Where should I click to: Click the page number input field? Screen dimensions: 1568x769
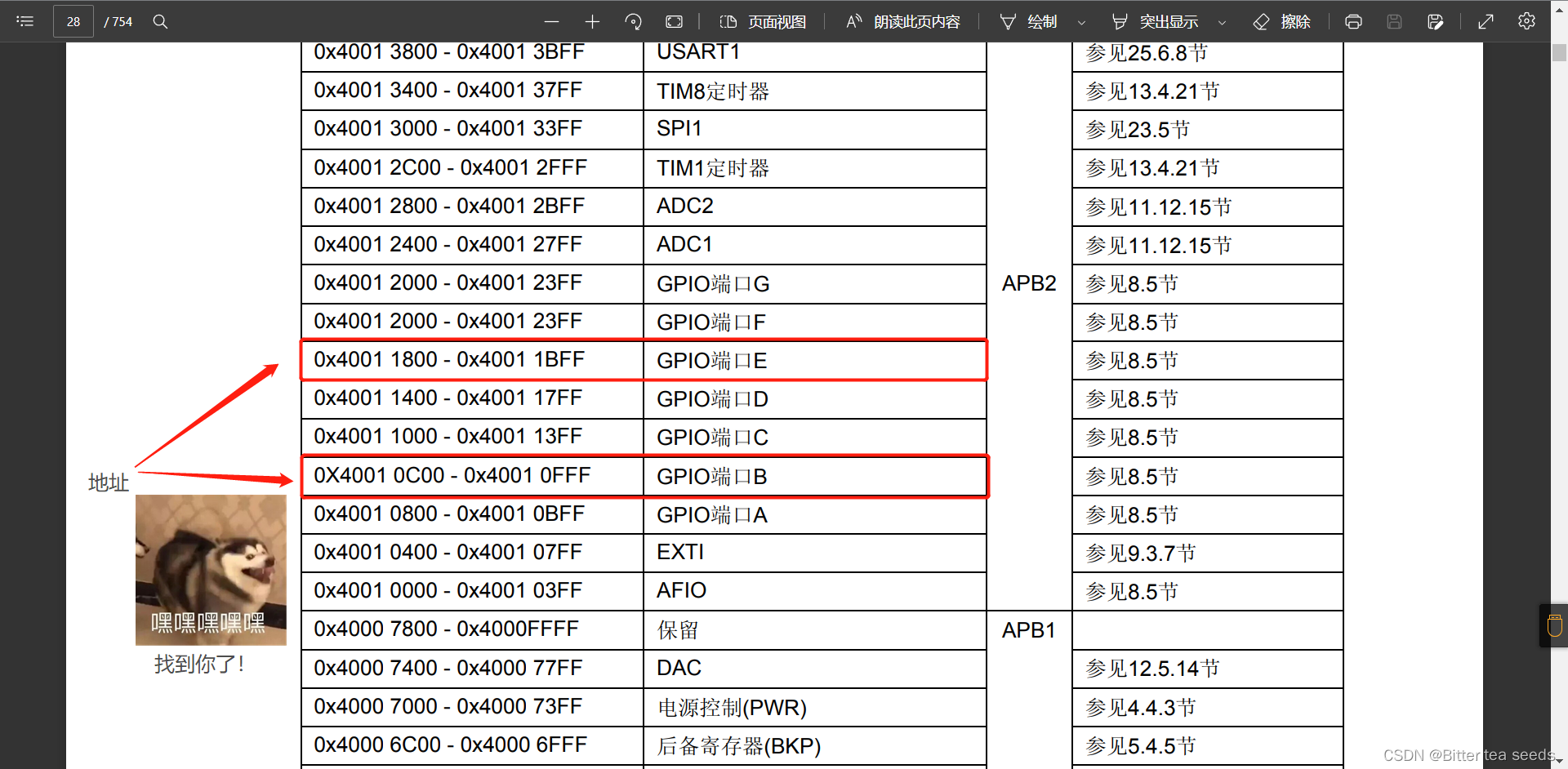73,21
